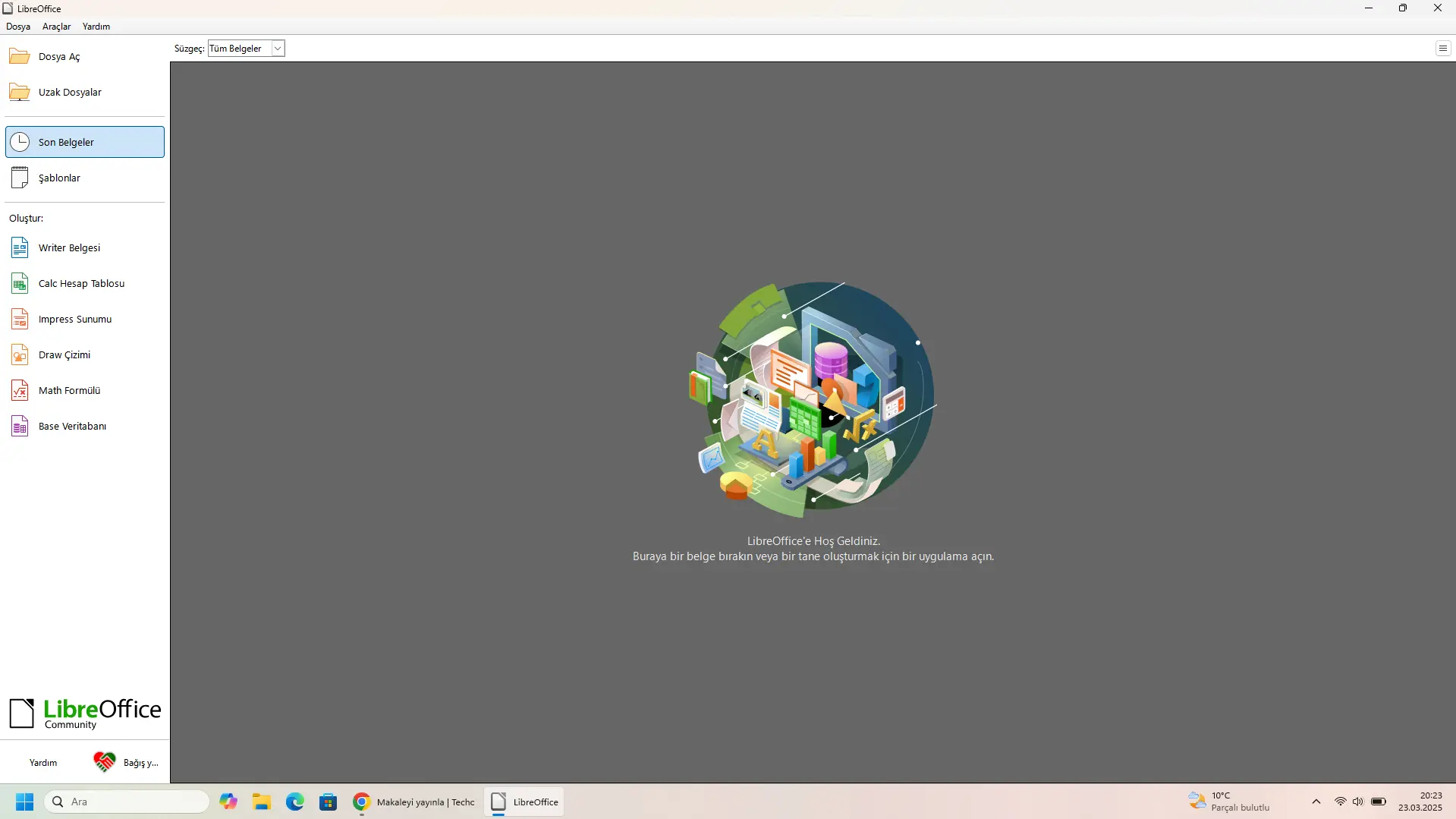This screenshot has height=819, width=1456.
Task: Create a new Draw Çizimi
Action: pos(85,355)
